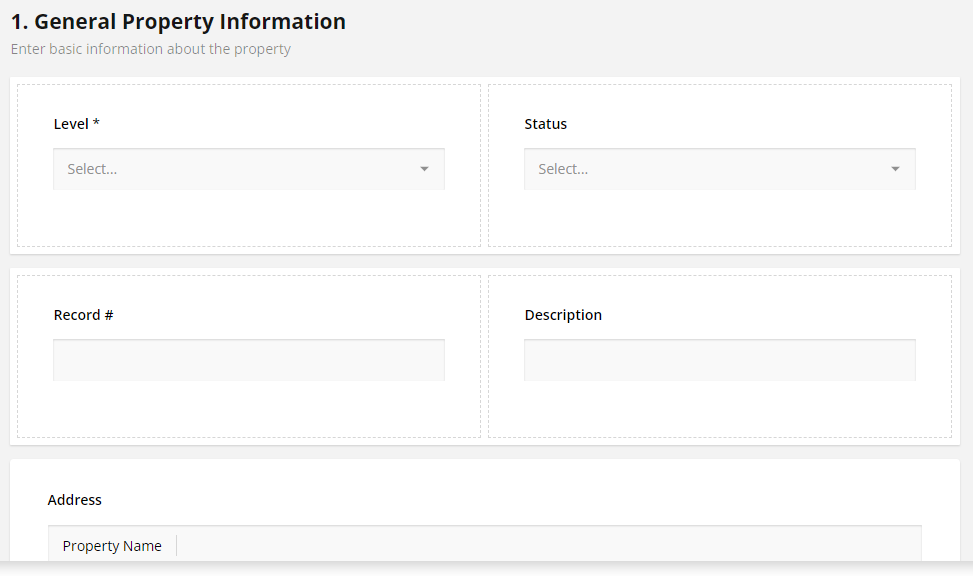This screenshot has width=973, height=576.
Task: Click the Description field label
Action: (x=563, y=315)
